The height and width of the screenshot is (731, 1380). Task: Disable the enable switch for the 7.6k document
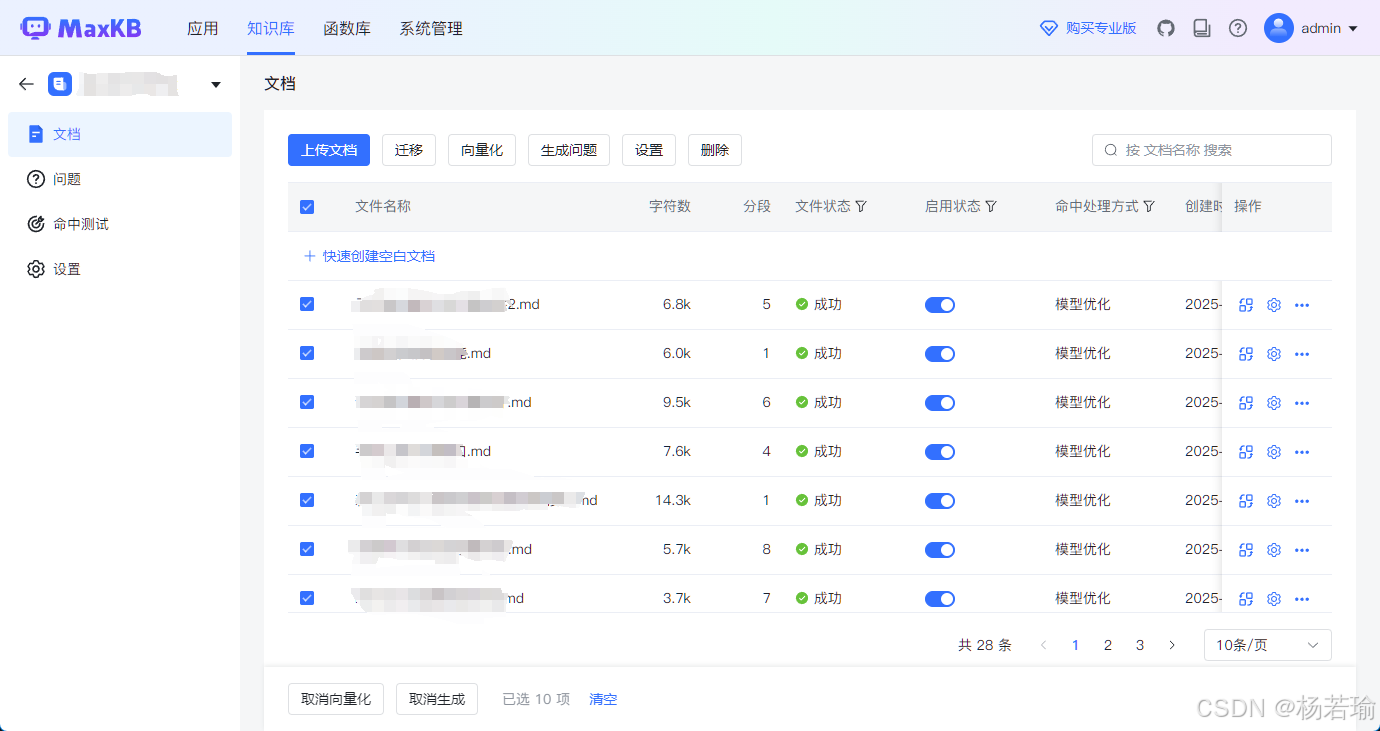(940, 452)
